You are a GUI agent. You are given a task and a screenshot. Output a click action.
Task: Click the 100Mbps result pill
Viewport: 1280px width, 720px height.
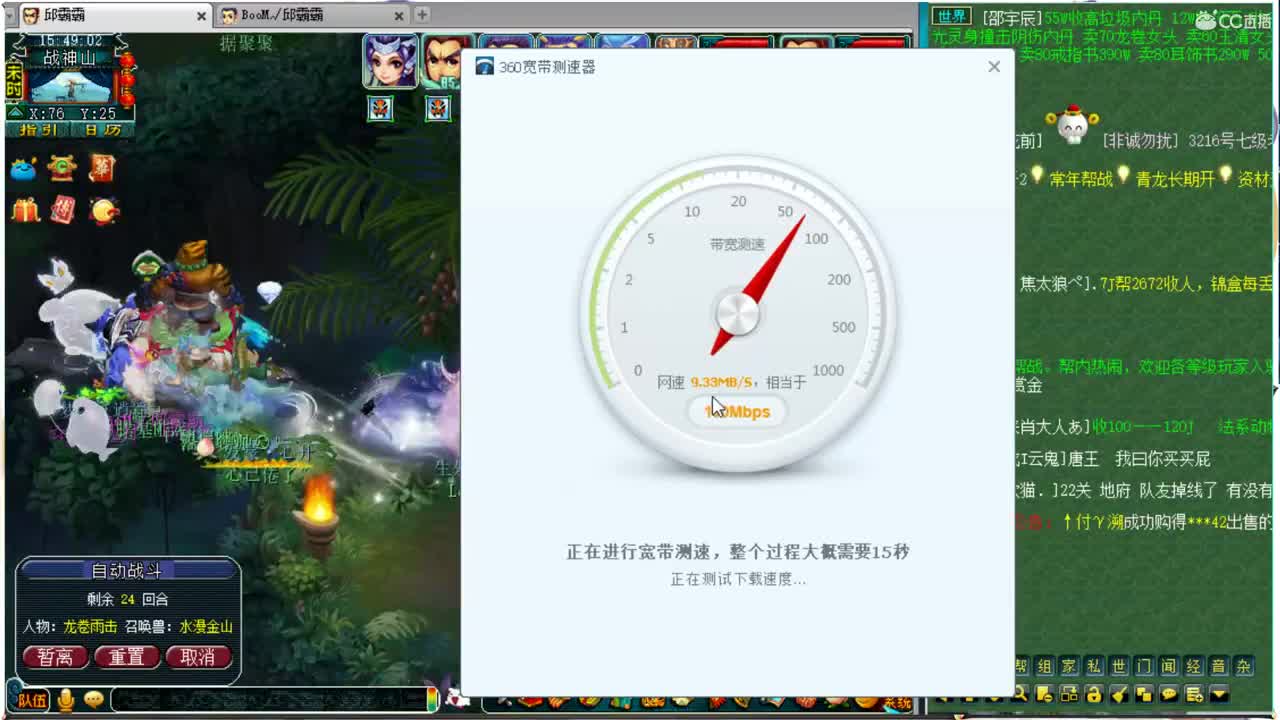(x=738, y=411)
